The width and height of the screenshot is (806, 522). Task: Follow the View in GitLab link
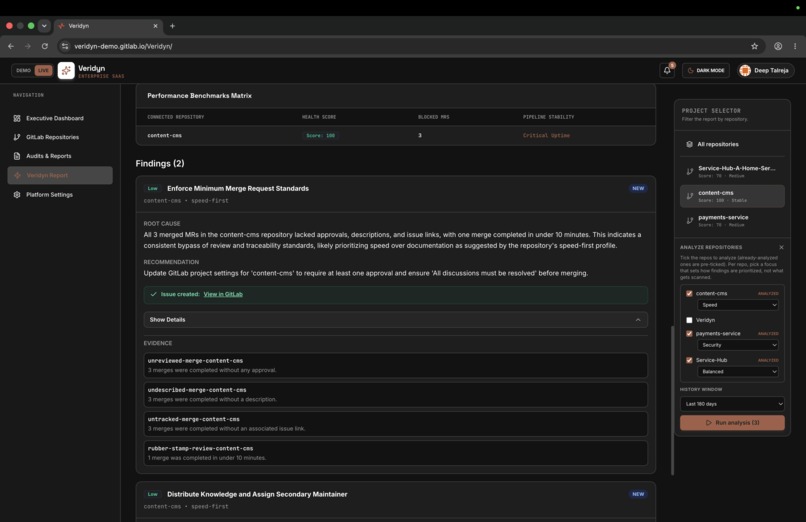click(x=223, y=294)
